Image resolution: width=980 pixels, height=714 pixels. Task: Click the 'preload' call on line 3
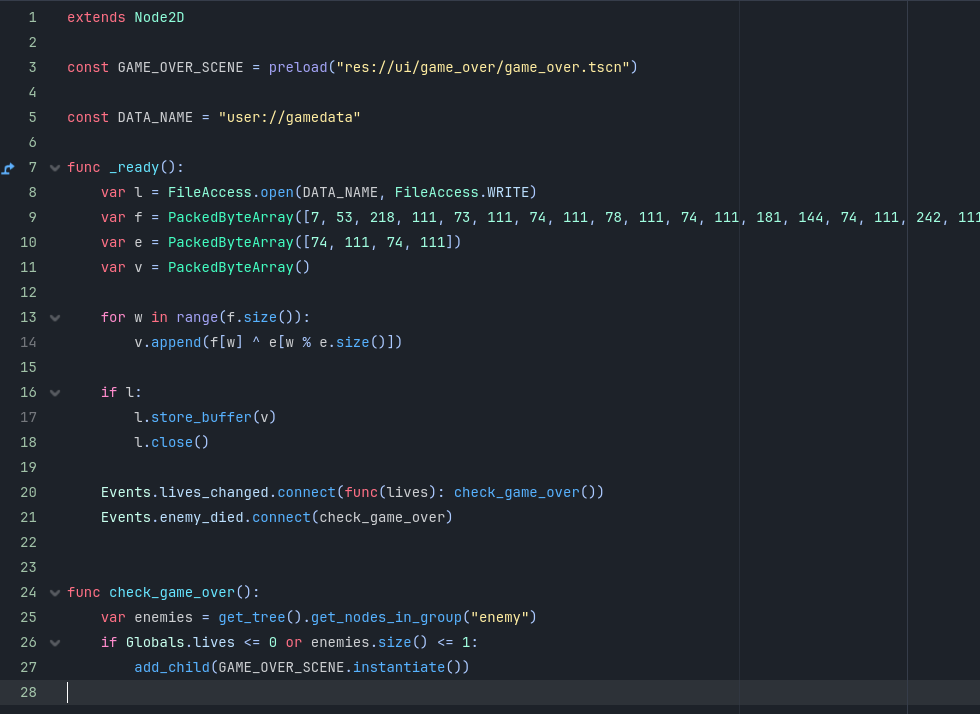click(298, 68)
